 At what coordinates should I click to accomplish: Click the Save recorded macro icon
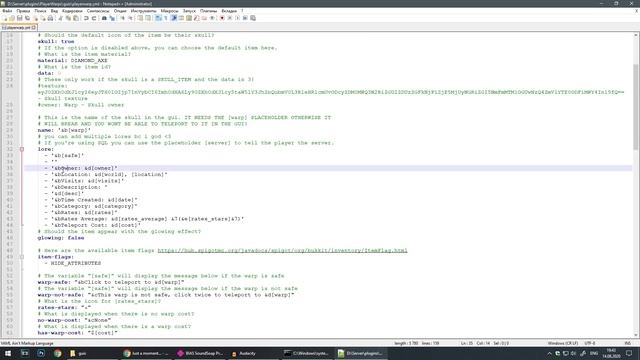click(253, 18)
